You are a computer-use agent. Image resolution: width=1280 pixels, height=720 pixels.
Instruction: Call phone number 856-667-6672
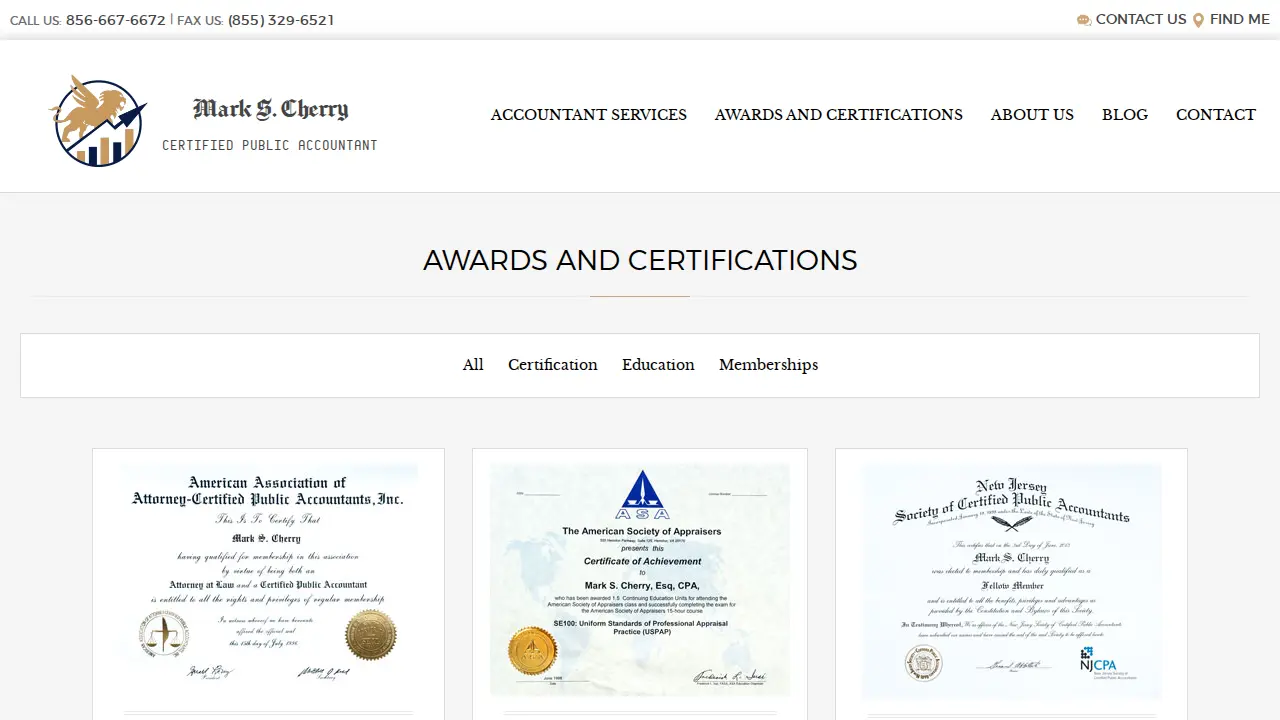tap(116, 20)
